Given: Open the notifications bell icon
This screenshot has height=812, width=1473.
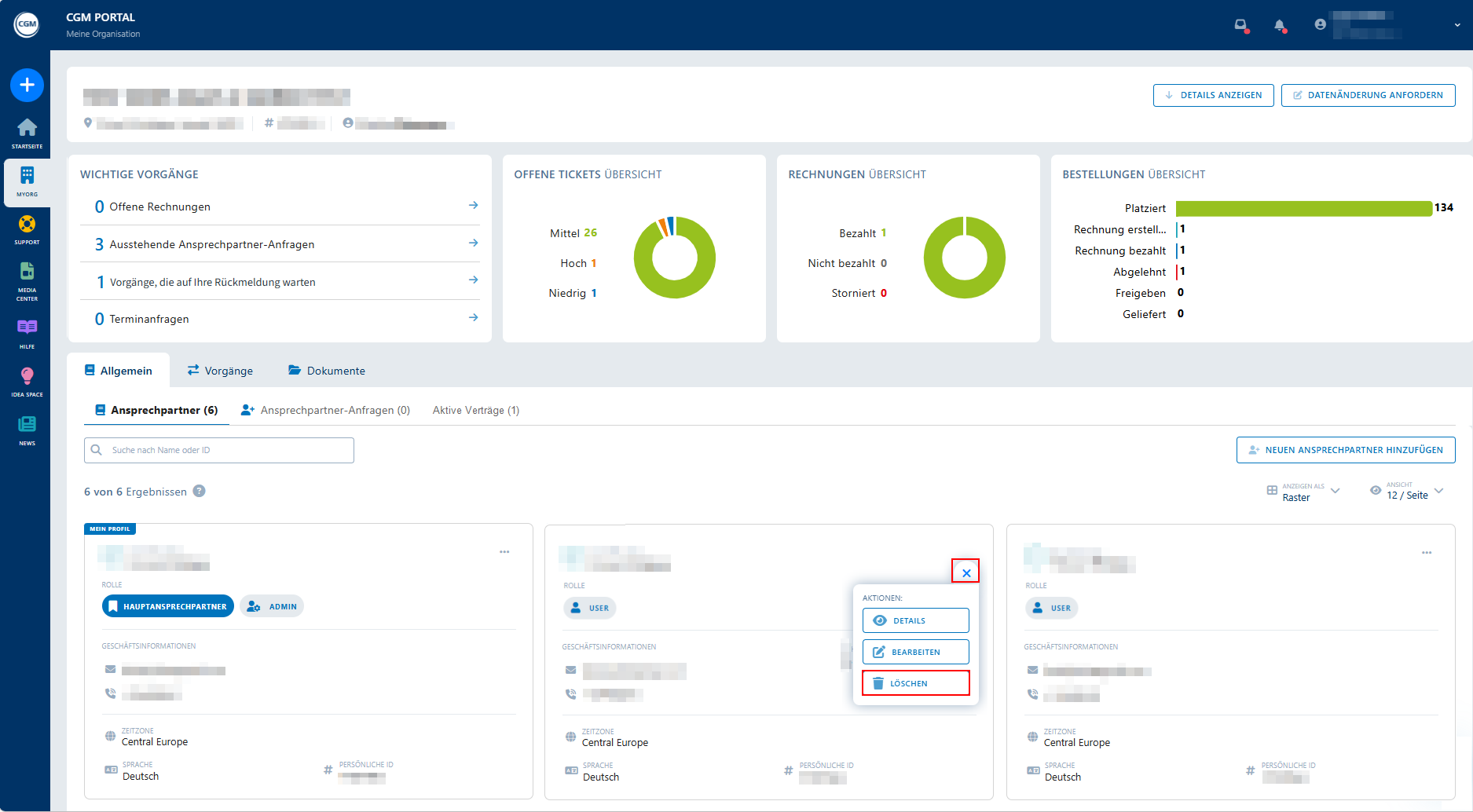Looking at the screenshot, I should pos(1280,25).
